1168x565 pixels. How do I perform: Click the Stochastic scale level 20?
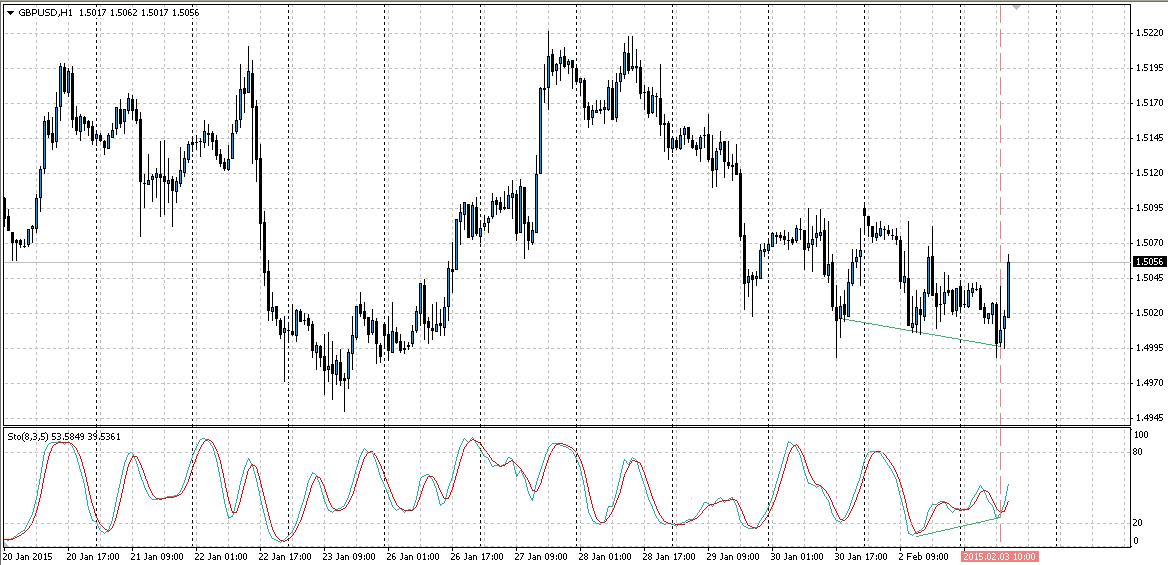point(1138,523)
